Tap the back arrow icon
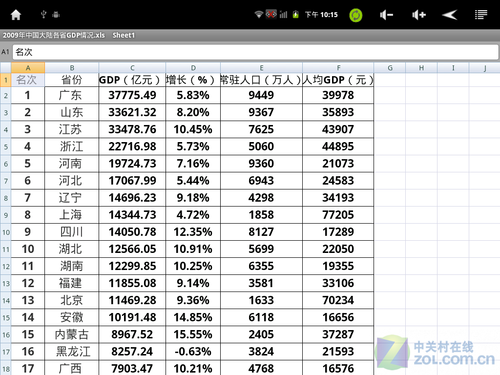500x375 pixels. pyautogui.click(x=449, y=15)
